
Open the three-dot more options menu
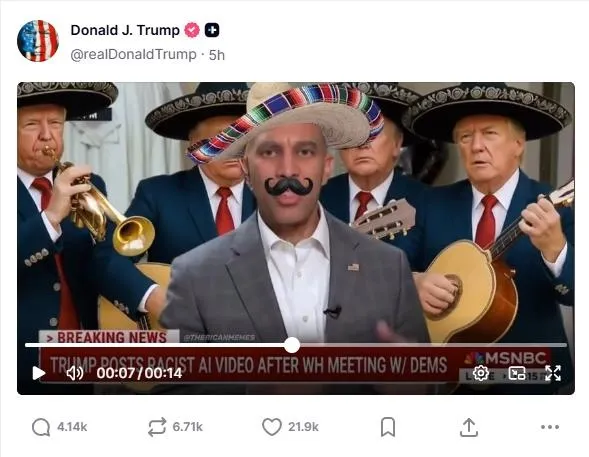click(550, 427)
